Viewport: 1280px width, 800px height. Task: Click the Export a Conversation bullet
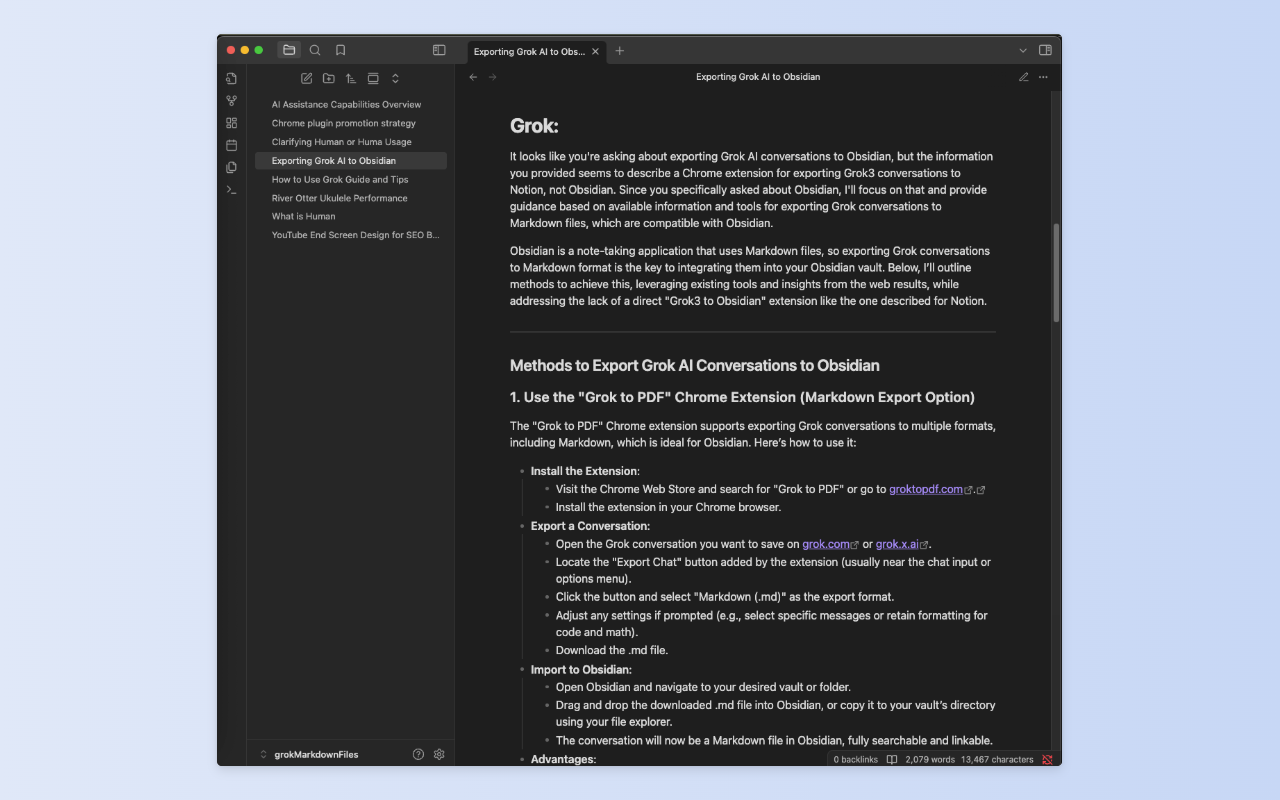pos(590,526)
